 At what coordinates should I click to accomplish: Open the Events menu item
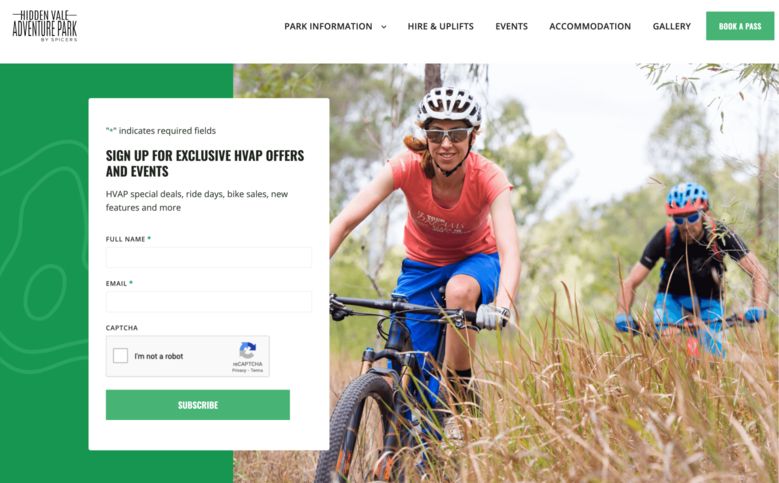click(x=511, y=26)
